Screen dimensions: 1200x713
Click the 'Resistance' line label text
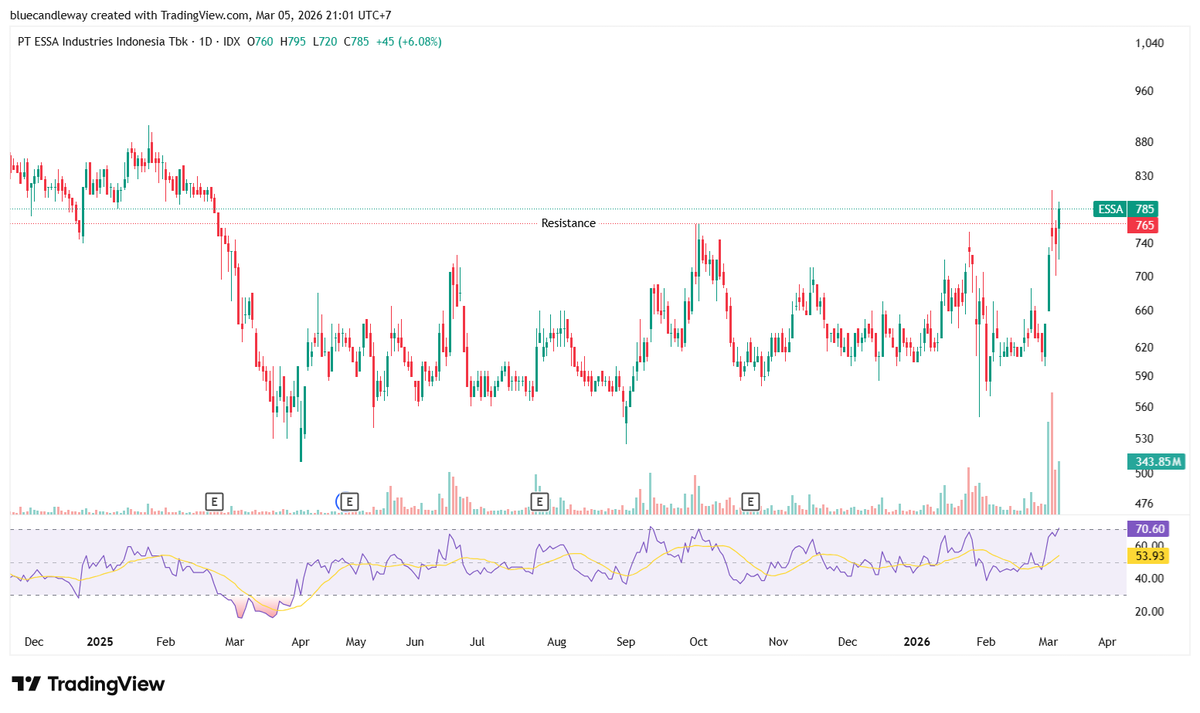click(x=568, y=223)
